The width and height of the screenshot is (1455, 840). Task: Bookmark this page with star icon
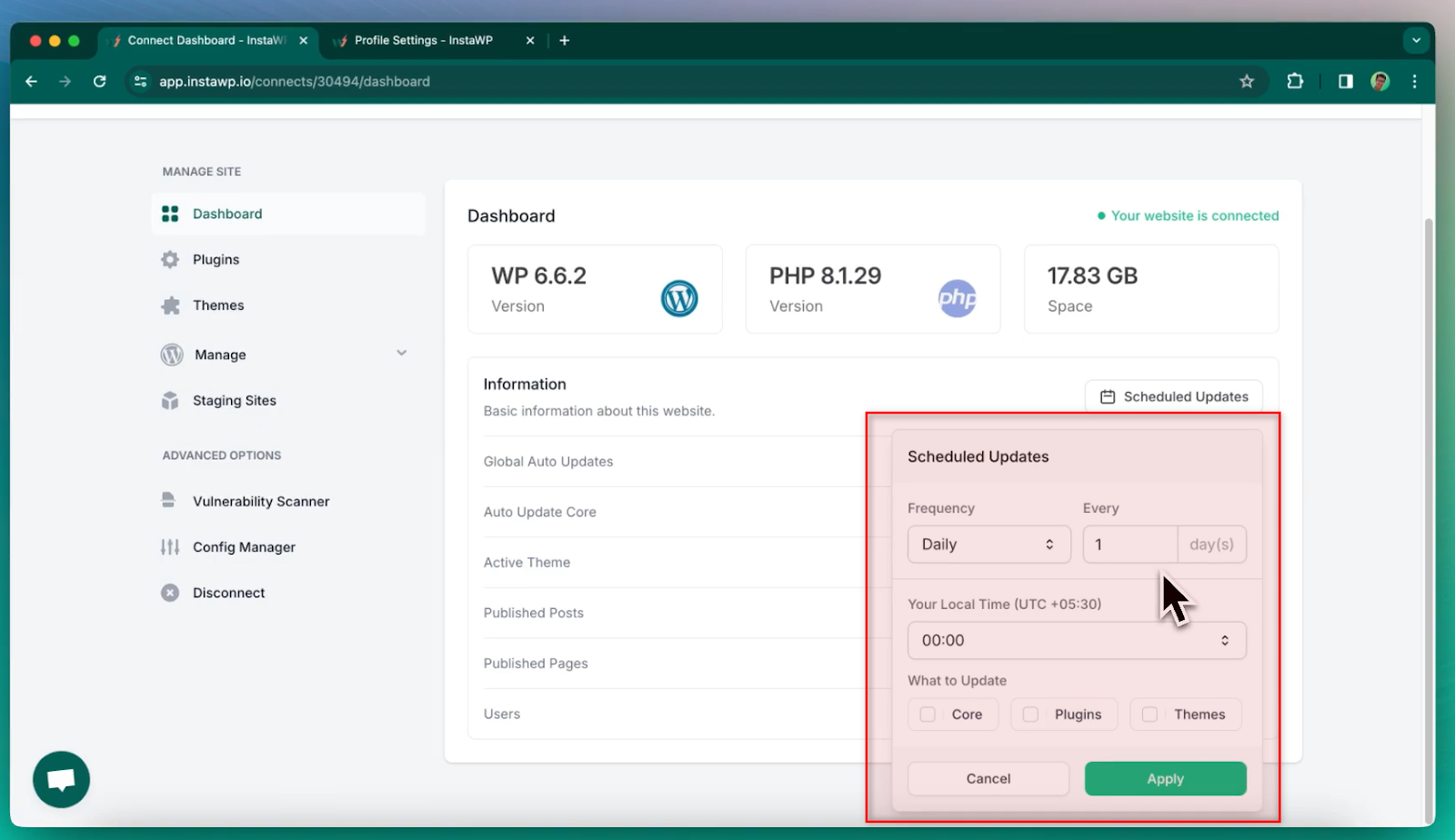tap(1247, 82)
